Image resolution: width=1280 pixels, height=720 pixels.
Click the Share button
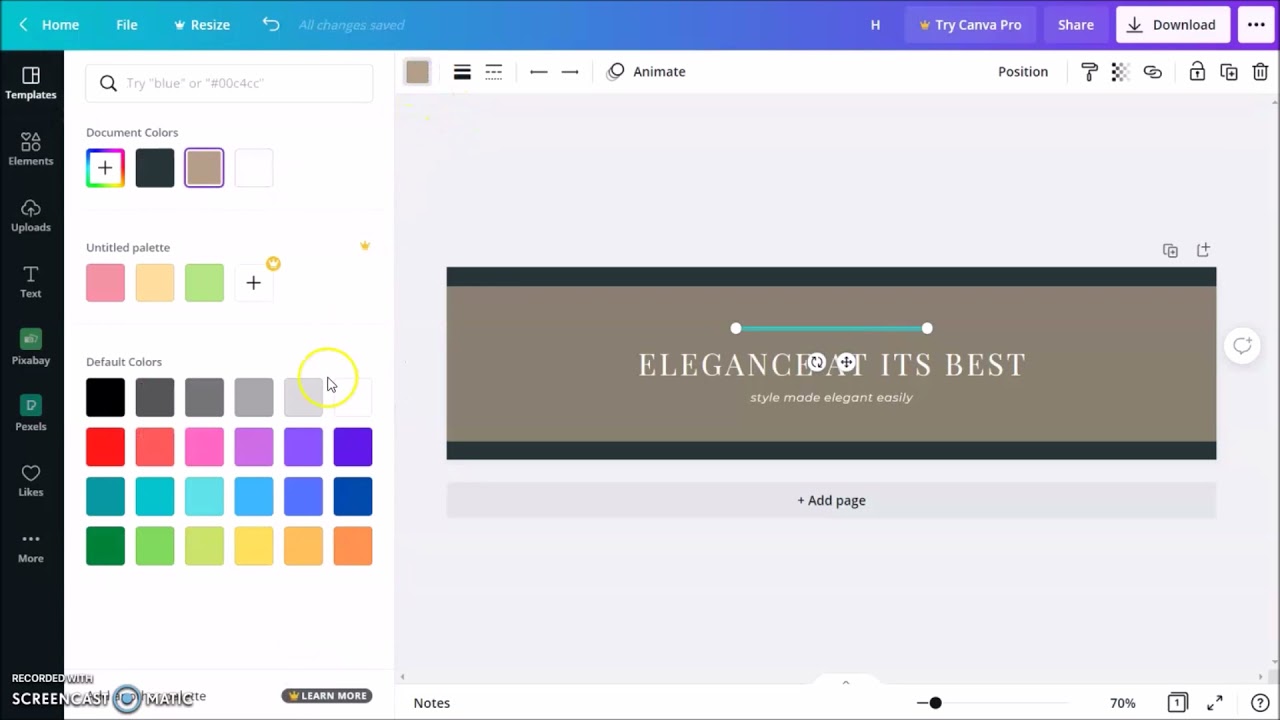[x=1076, y=24]
